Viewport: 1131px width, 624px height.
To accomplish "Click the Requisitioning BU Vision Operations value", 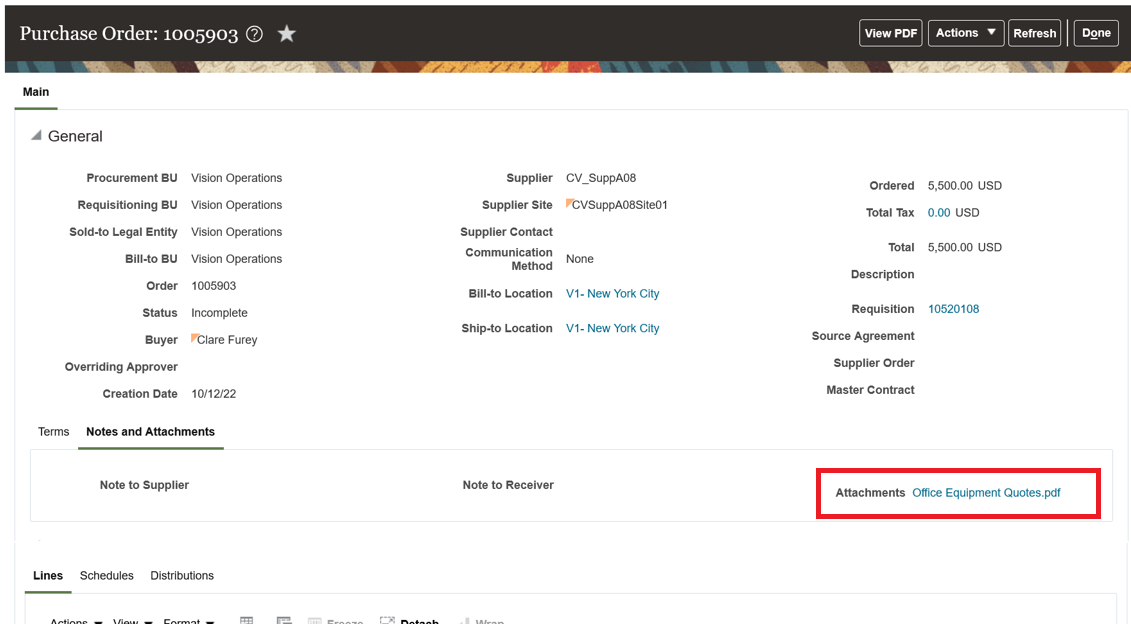I will [x=237, y=205].
